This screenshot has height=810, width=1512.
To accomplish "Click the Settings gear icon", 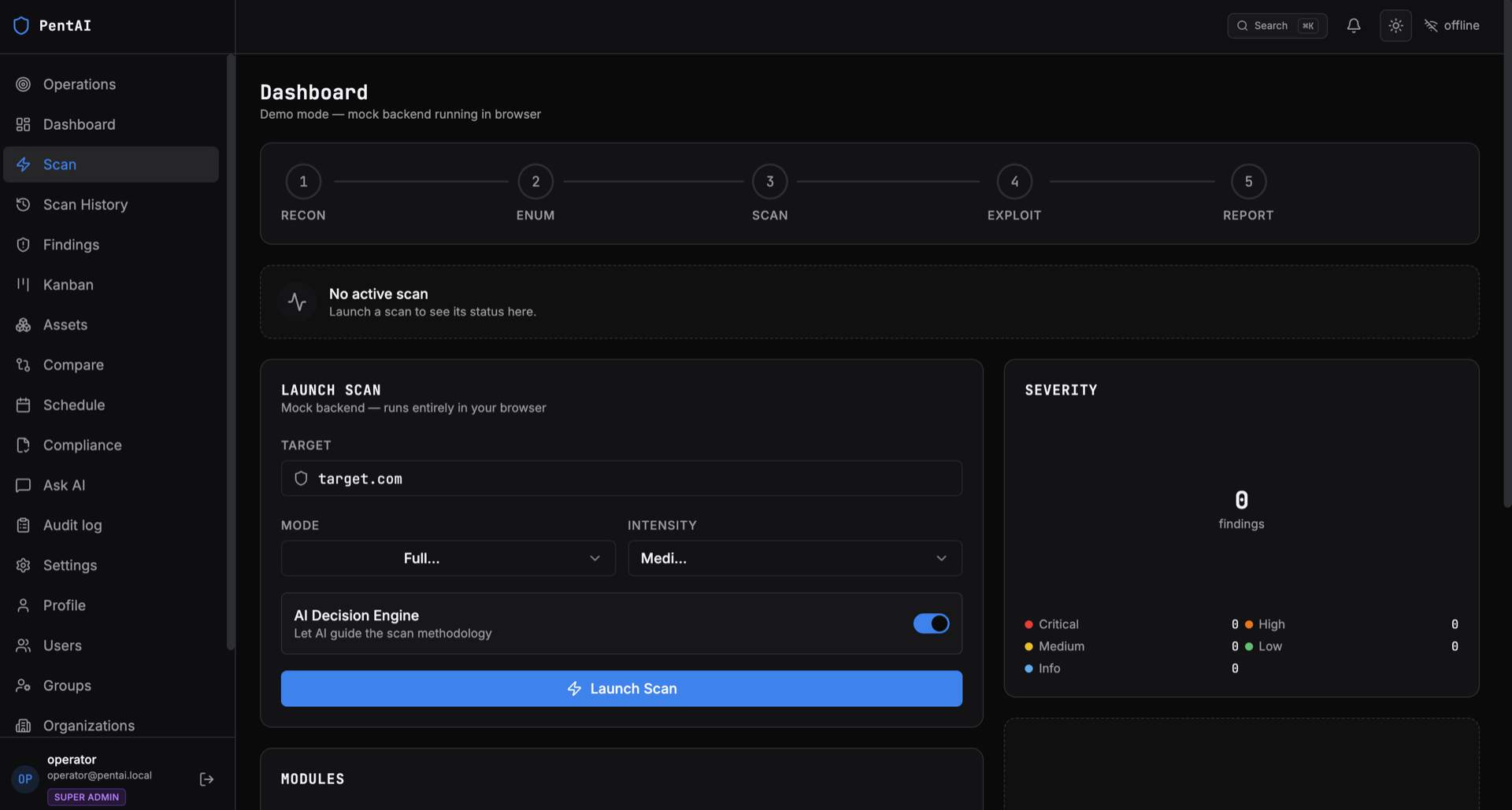I will (x=24, y=565).
